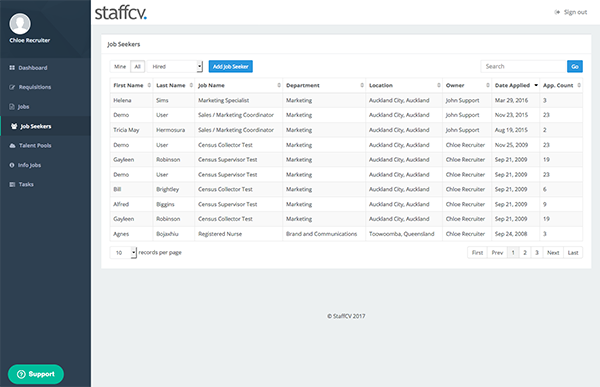Go to the Last page button

[573, 253]
